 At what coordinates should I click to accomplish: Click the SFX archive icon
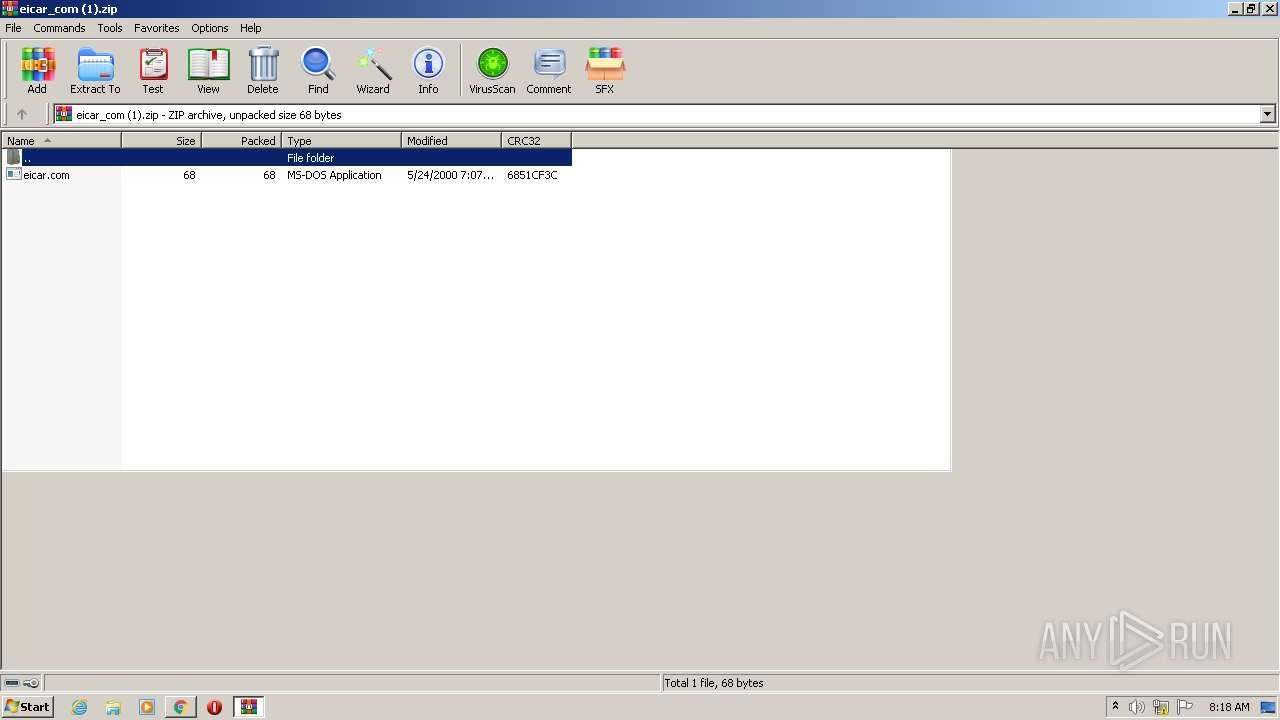click(604, 71)
